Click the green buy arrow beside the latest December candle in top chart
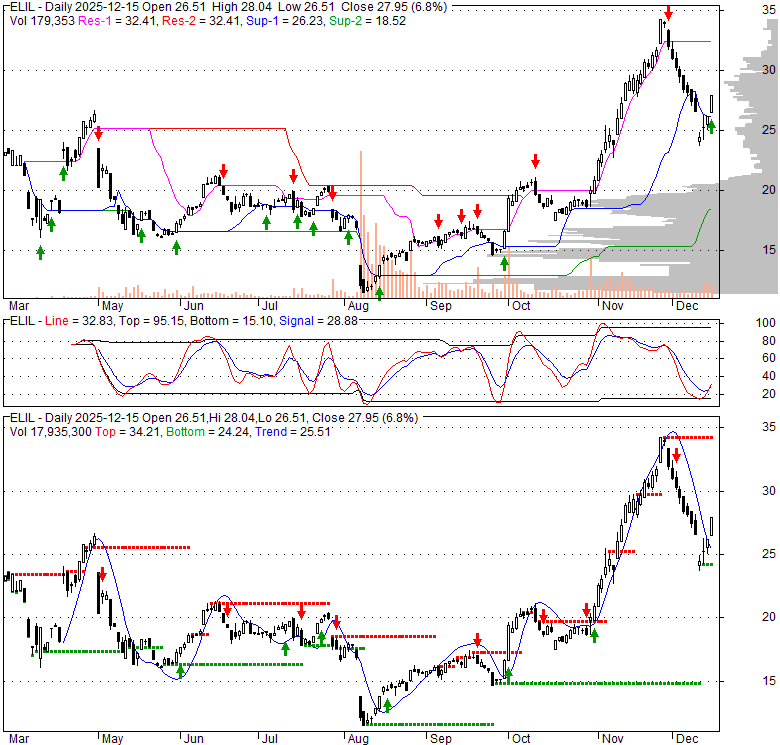The width and height of the screenshot is (780, 745). tap(711, 127)
